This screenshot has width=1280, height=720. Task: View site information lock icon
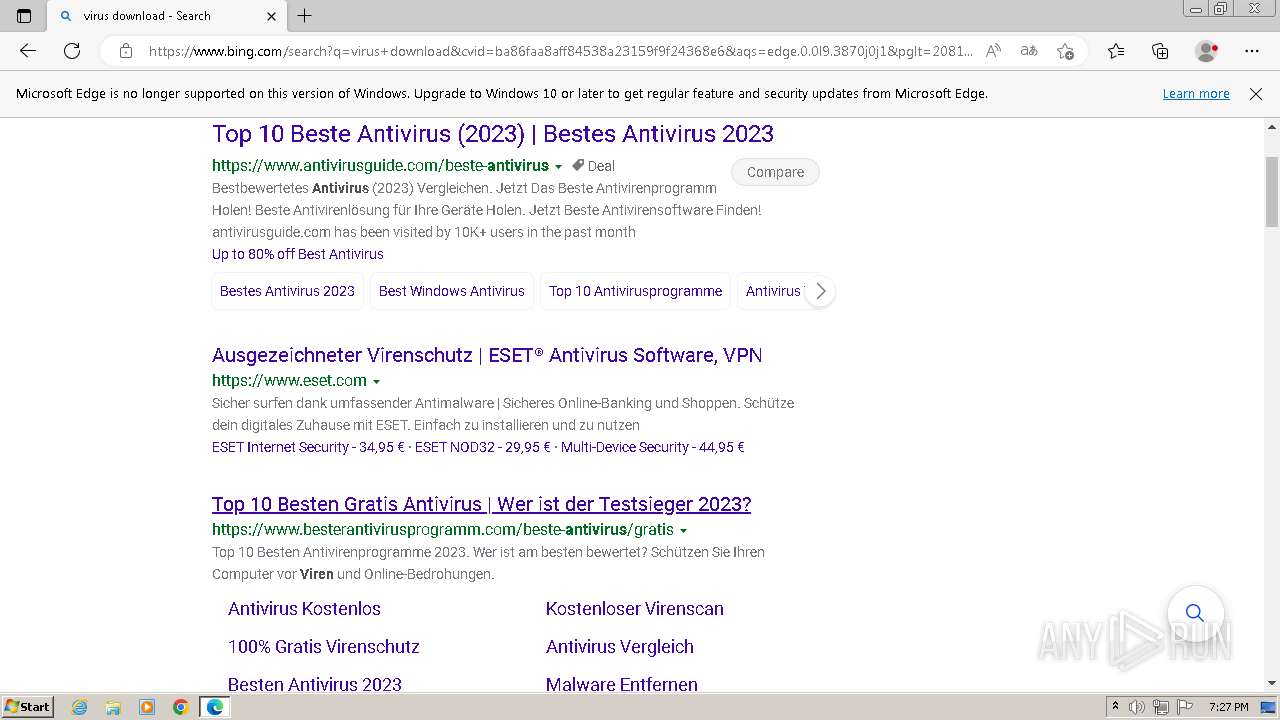[126, 51]
